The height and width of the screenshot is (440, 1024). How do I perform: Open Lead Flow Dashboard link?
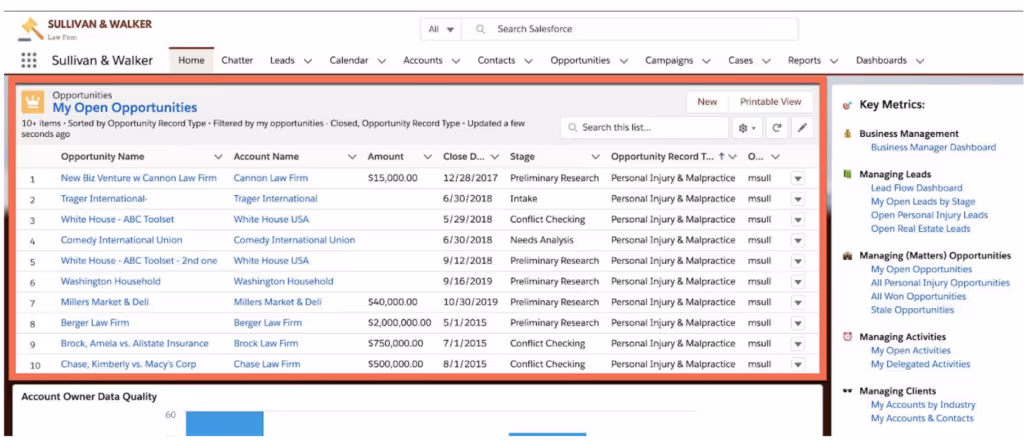916,188
